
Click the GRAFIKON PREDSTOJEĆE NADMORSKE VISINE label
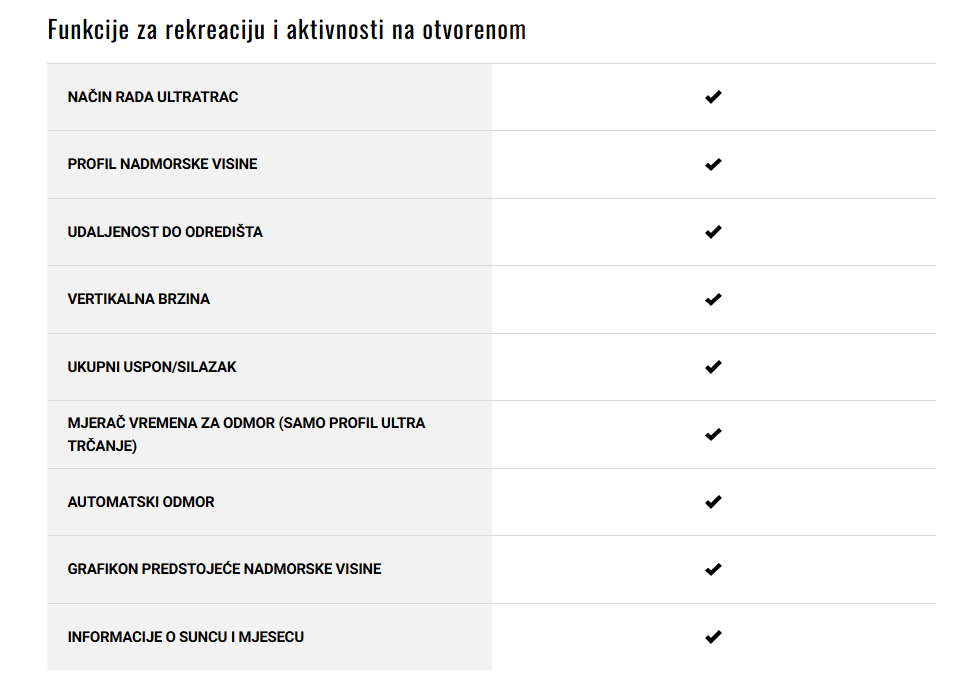pyautogui.click(x=224, y=569)
